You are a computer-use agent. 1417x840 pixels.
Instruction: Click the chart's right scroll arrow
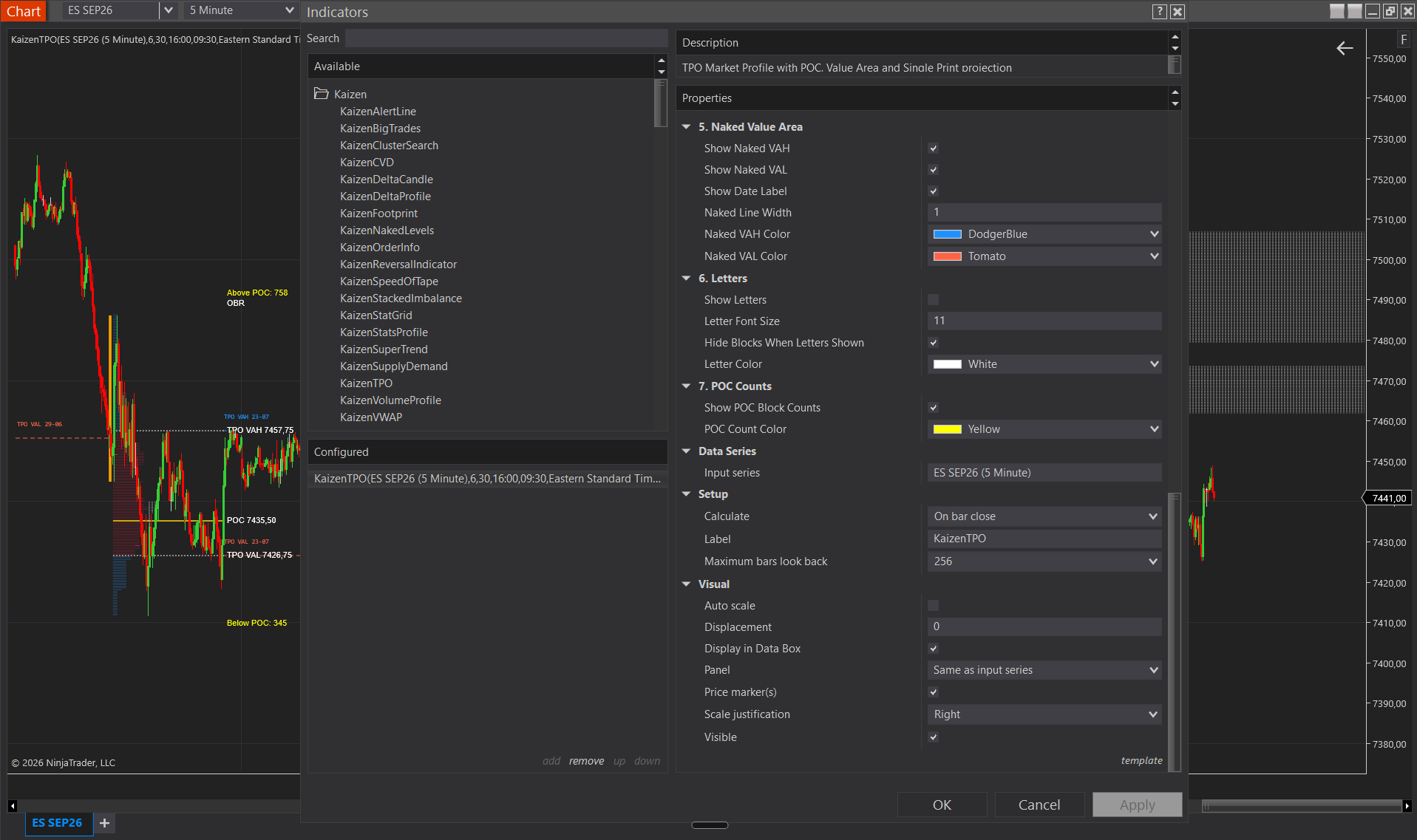click(1407, 806)
